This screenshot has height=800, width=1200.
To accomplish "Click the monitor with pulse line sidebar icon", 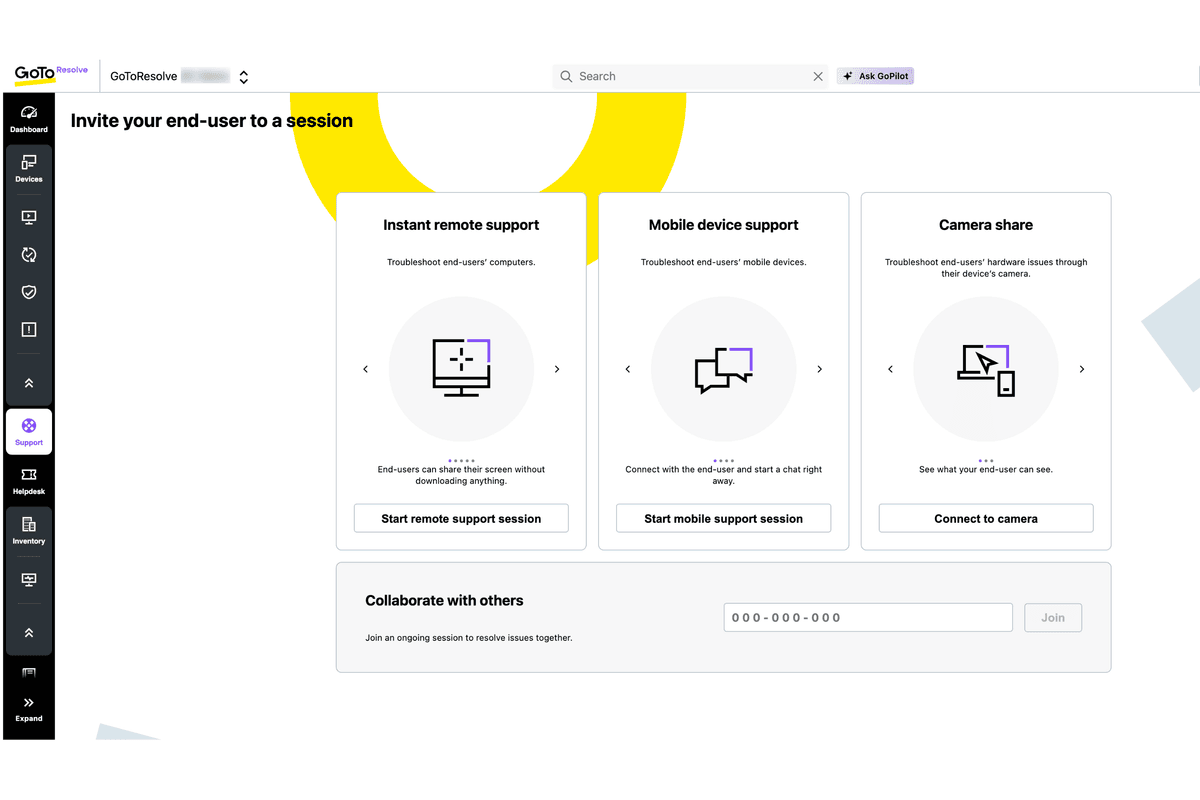I will click(x=29, y=580).
